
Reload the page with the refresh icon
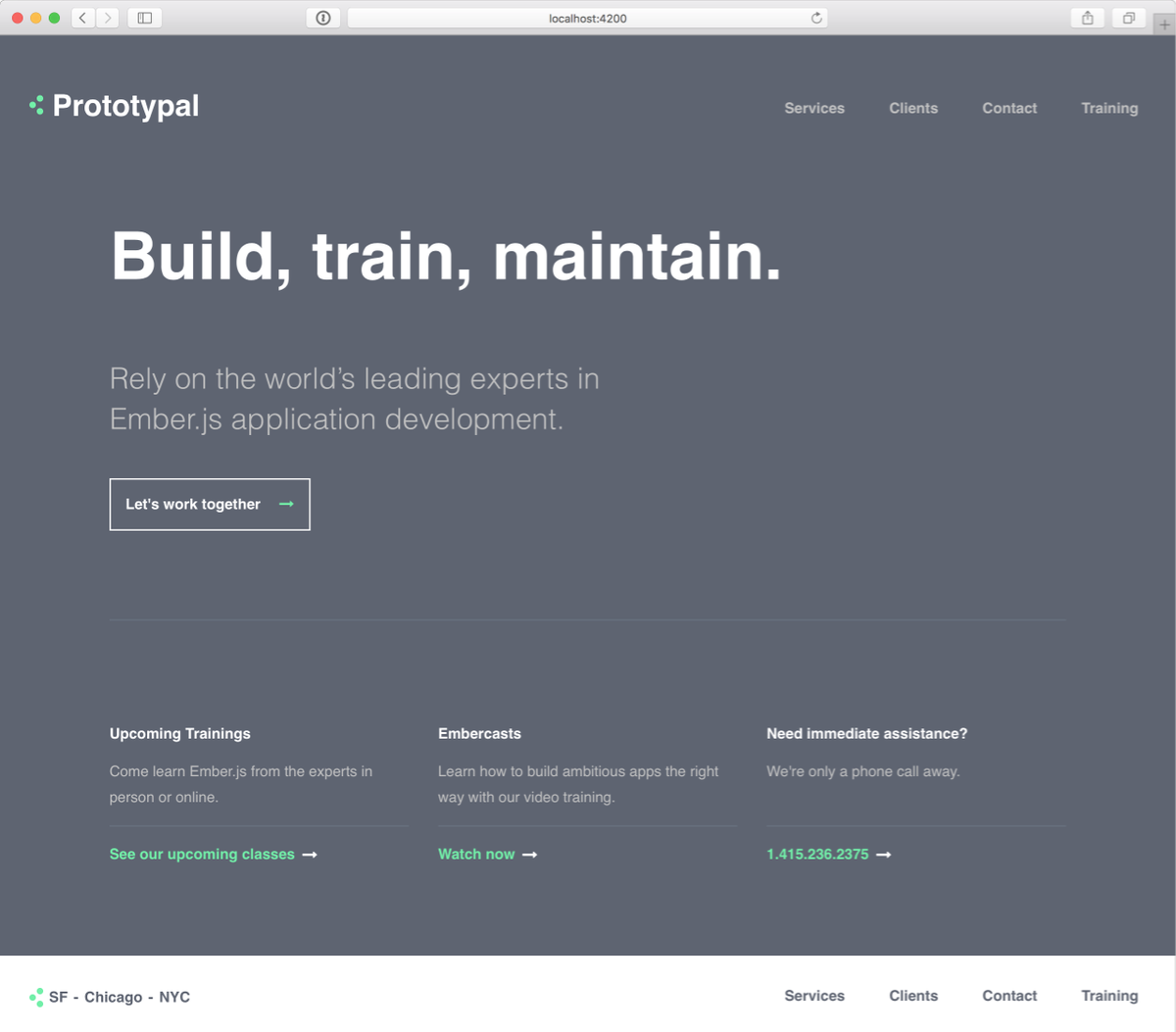click(815, 17)
